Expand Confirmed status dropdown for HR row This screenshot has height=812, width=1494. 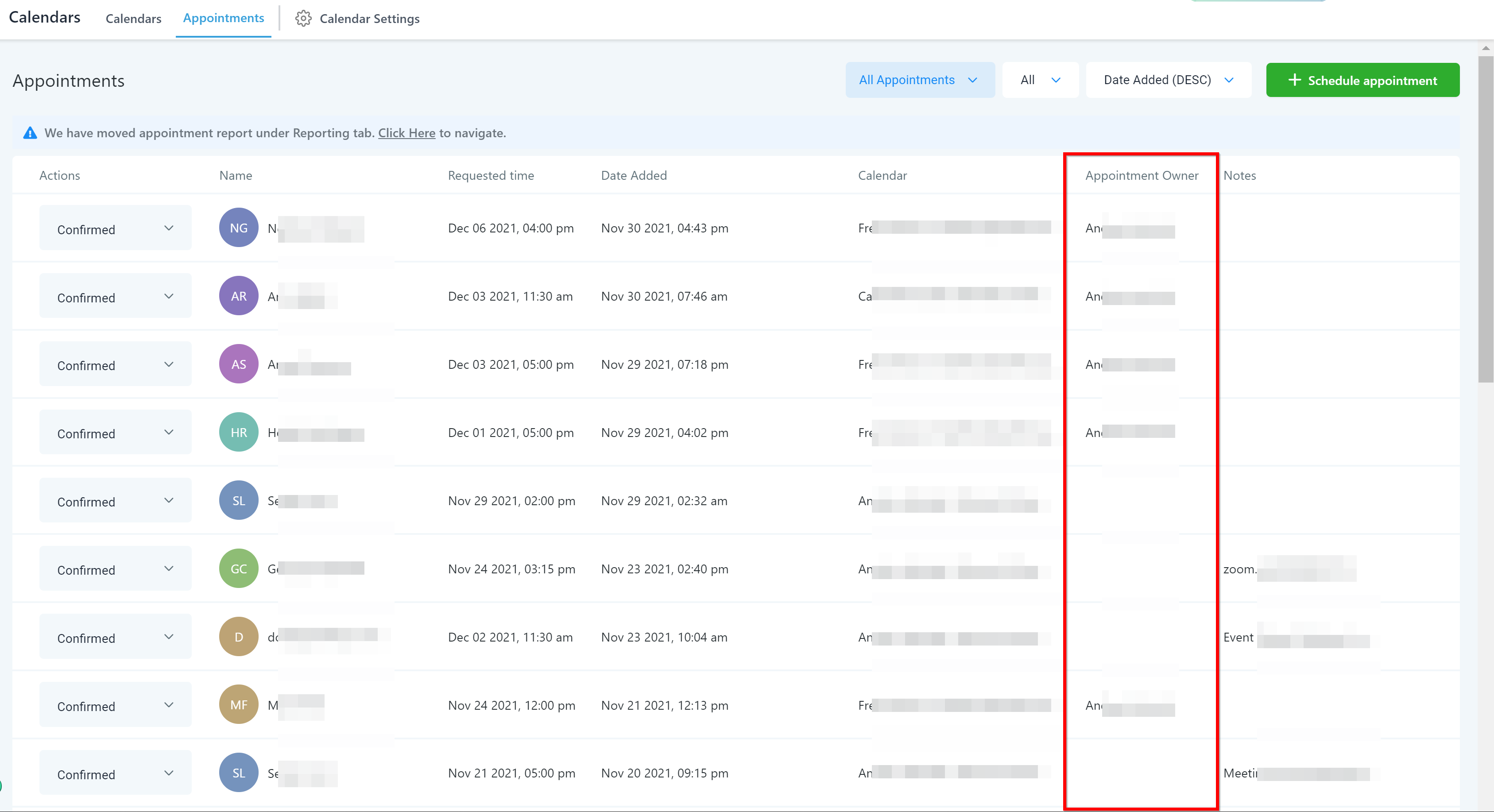tap(115, 433)
